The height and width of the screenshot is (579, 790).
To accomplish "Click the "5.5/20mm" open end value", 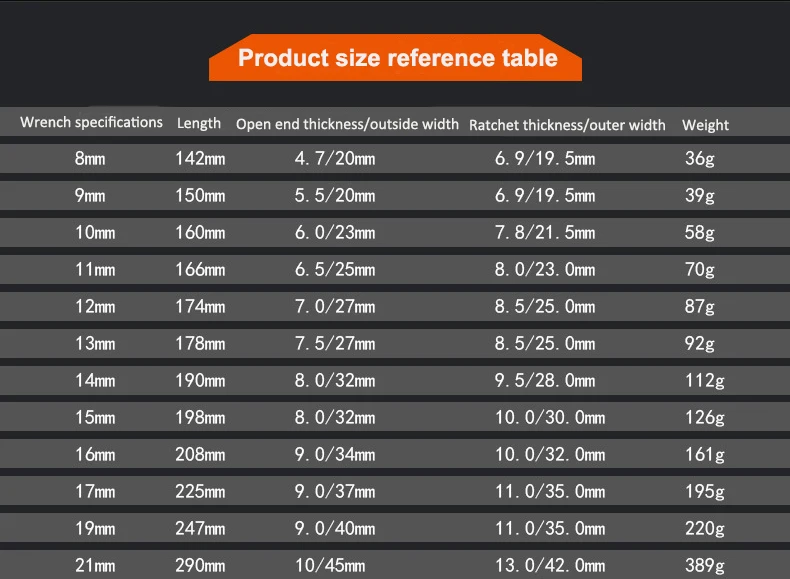I will click(335, 196).
